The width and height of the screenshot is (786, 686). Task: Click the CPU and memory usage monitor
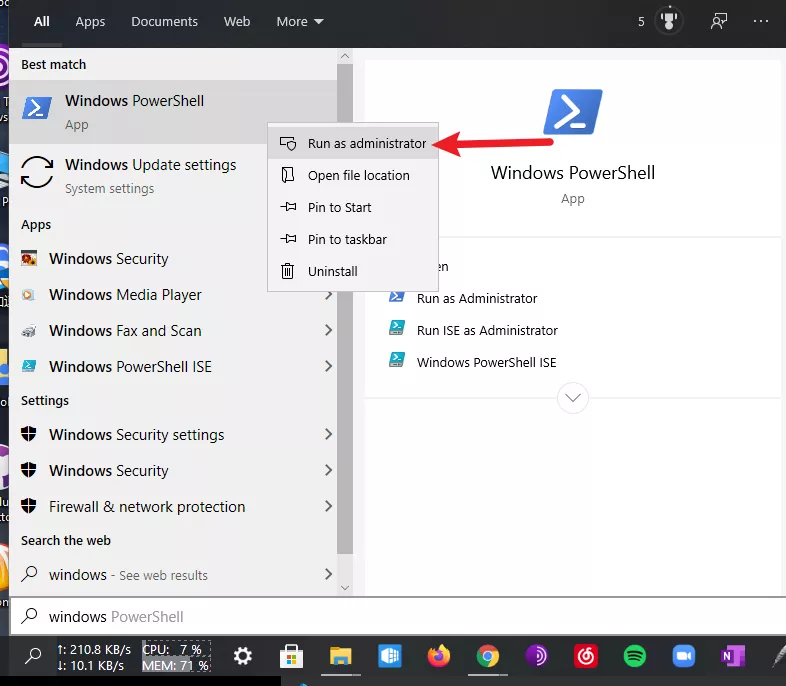click(x=176, y=656)
